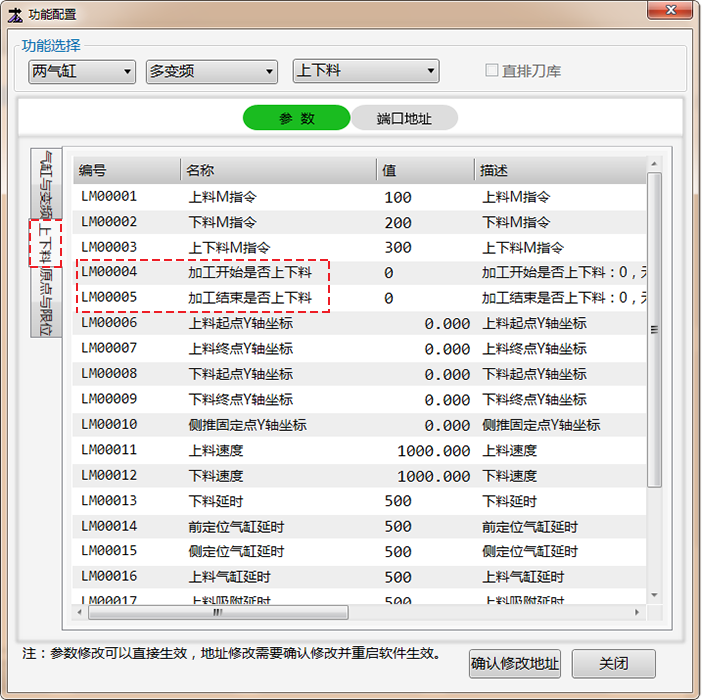Click name cell 下料起点Y轴坐标
Viewport: 702px width, 700px height.
click(x=240, y=374)
